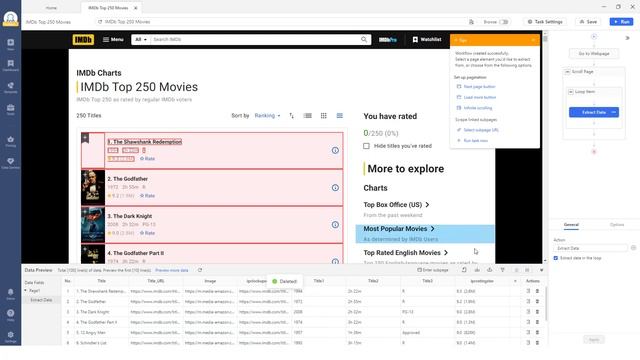Add Shawshank Redemption to watchlist ribbon
Viewport: 640px width, 360px height.
(85, 138)
